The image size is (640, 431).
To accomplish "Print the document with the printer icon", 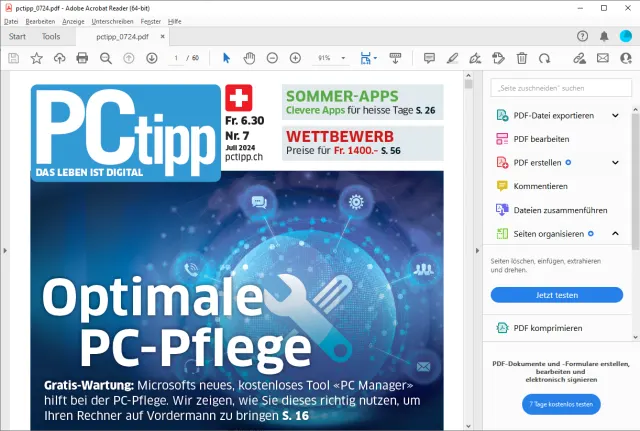I will click(x=82, y=58).
